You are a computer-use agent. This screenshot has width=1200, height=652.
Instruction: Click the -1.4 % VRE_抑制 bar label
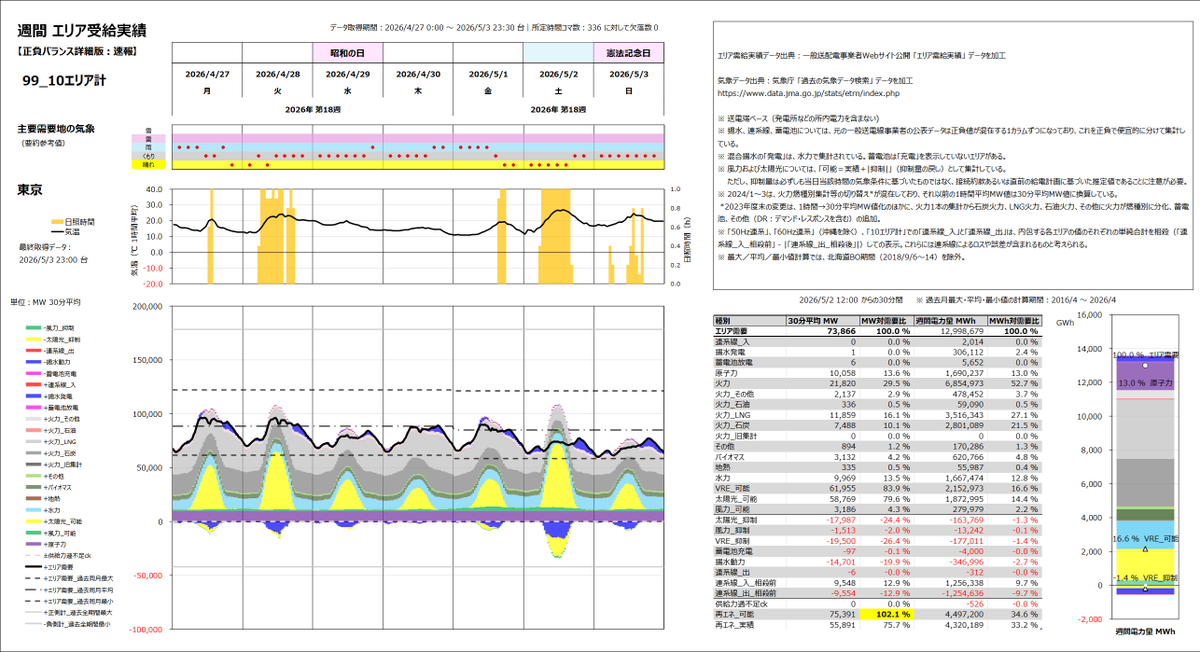click(x=1146, y=579)
